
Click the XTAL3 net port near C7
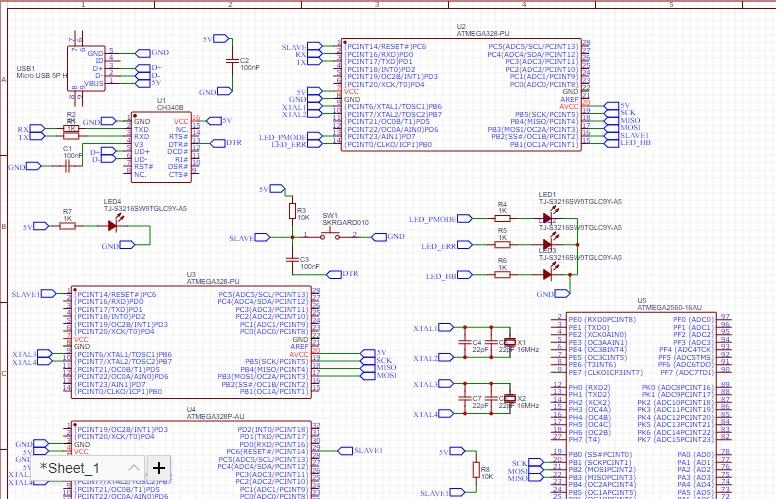point(446,383)
